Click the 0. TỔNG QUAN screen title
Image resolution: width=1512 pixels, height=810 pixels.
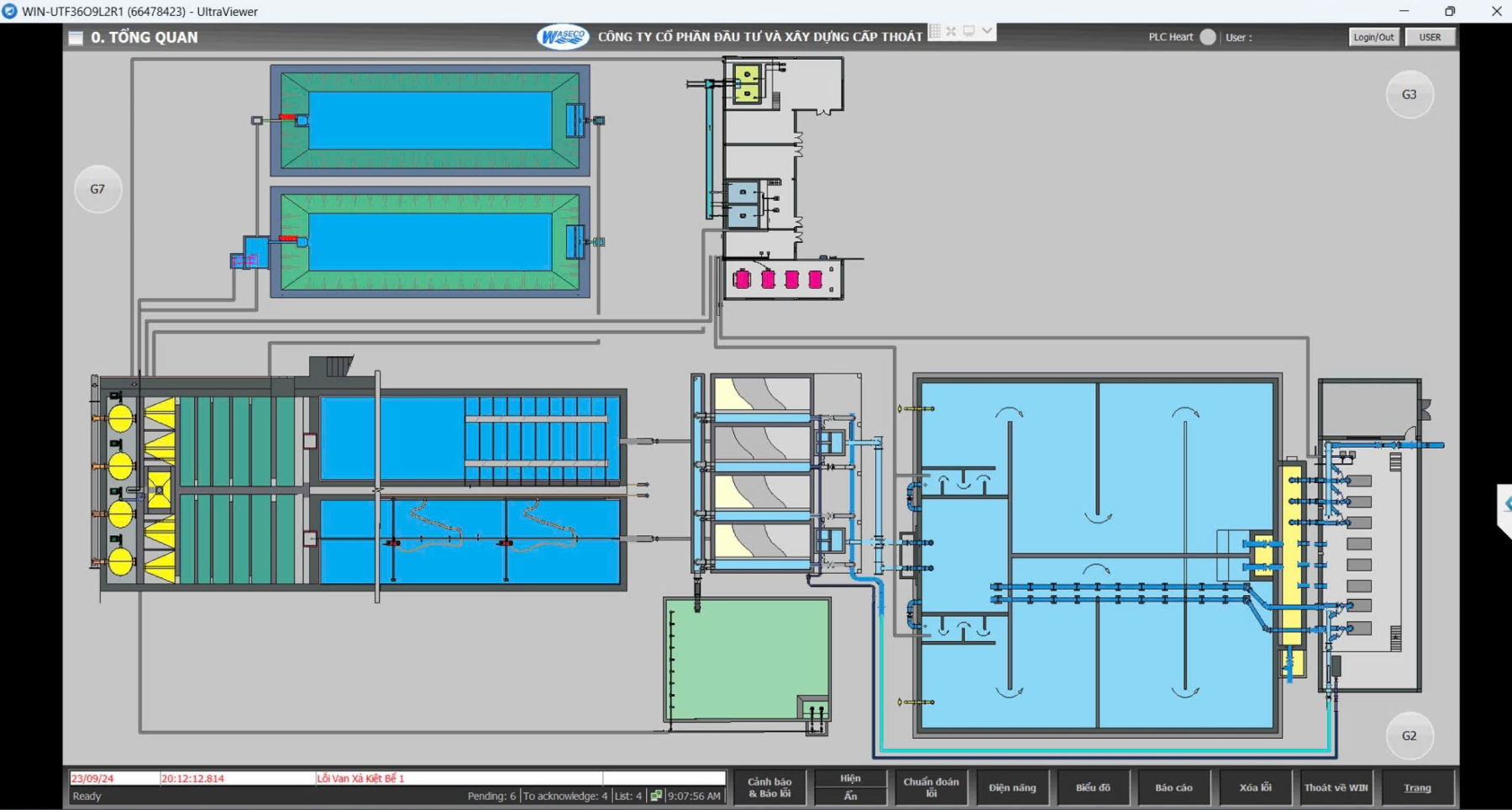[x=144, y=38]
